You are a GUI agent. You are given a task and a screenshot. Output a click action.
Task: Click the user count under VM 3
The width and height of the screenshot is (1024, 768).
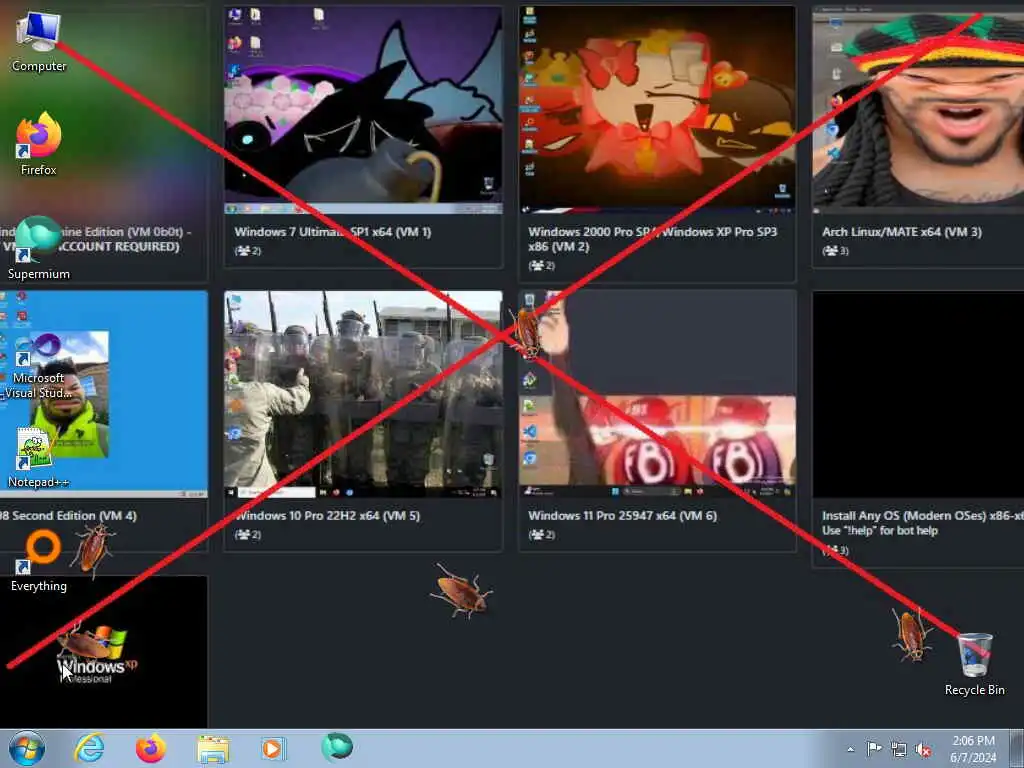point(835,251)
